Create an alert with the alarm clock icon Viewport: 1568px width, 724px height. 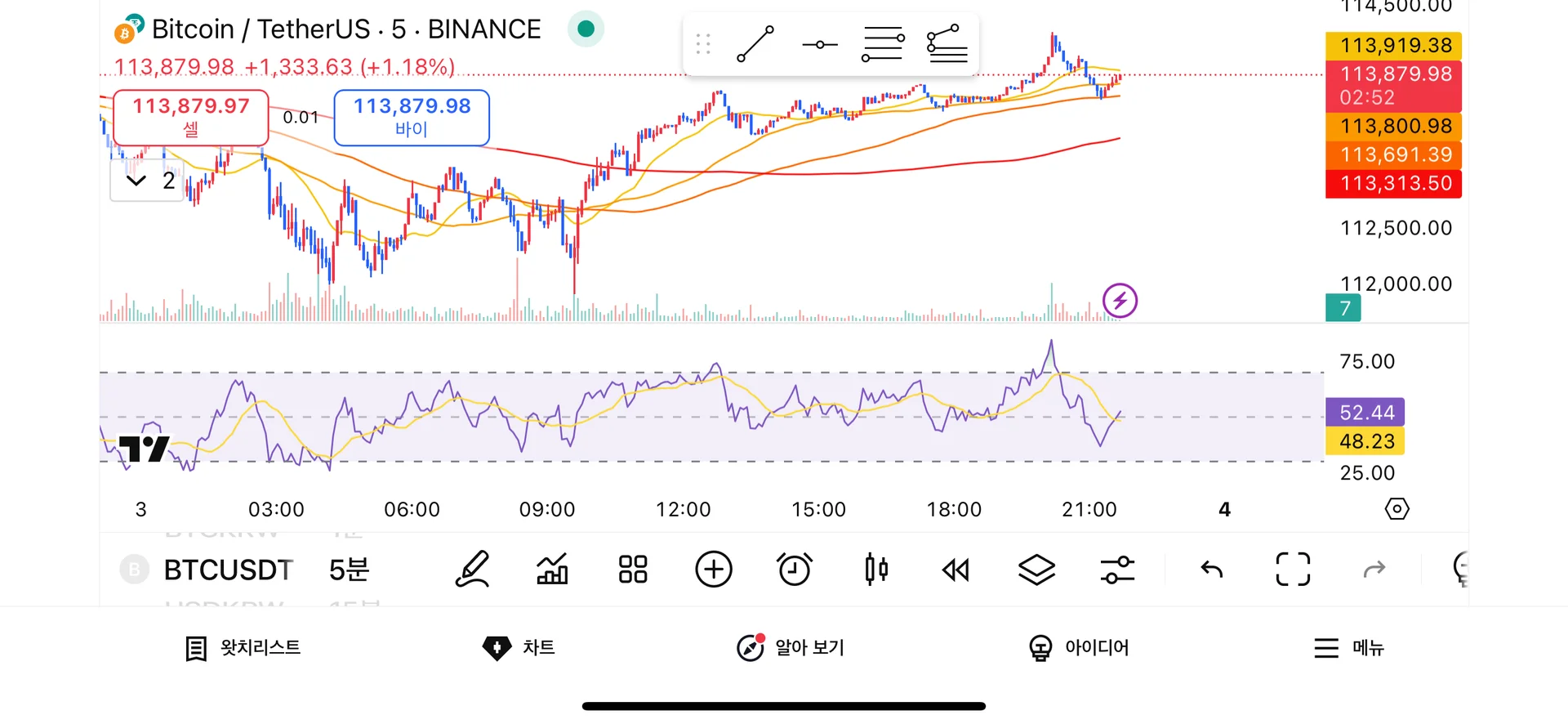794,570
